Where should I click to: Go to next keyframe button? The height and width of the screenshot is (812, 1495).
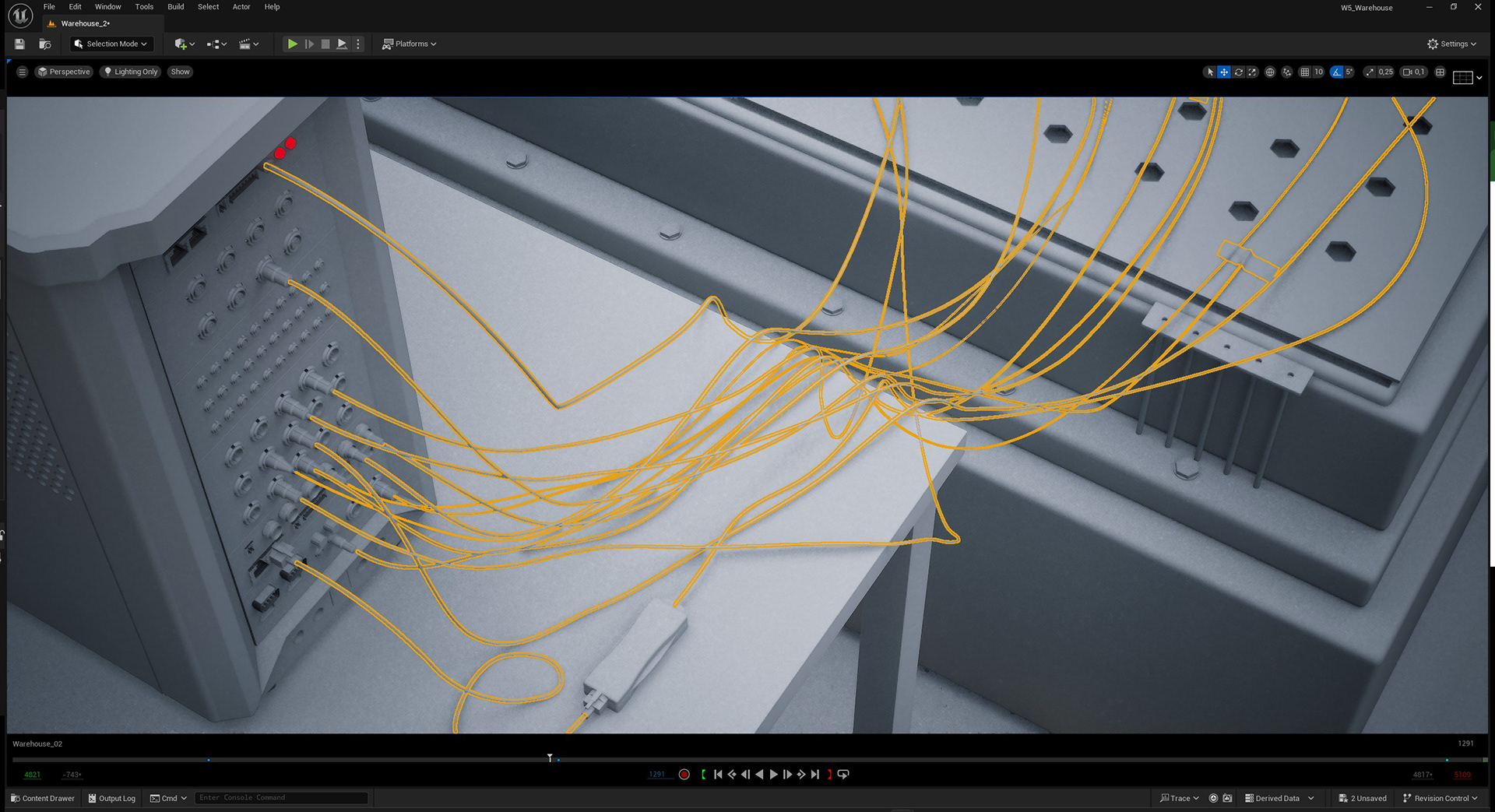801,775
